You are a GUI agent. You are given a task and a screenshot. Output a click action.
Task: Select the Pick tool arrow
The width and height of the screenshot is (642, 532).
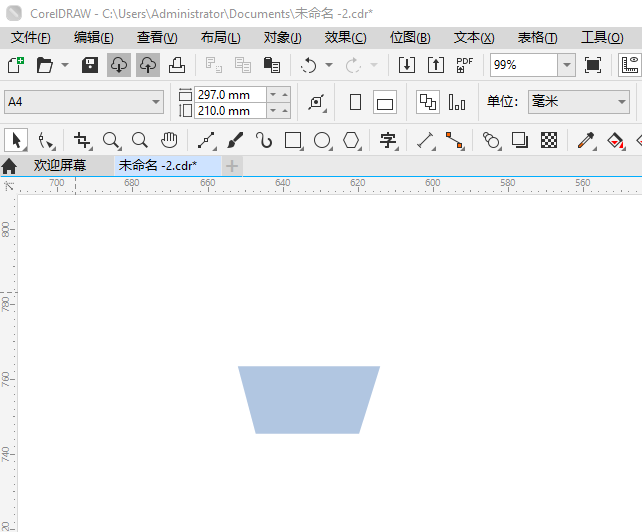[x=16, y=140]
